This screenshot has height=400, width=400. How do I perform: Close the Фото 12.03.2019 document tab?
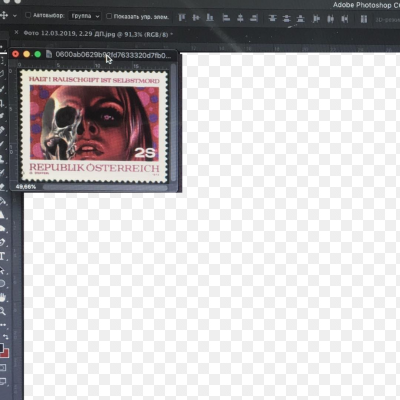(x=16, y=32)
